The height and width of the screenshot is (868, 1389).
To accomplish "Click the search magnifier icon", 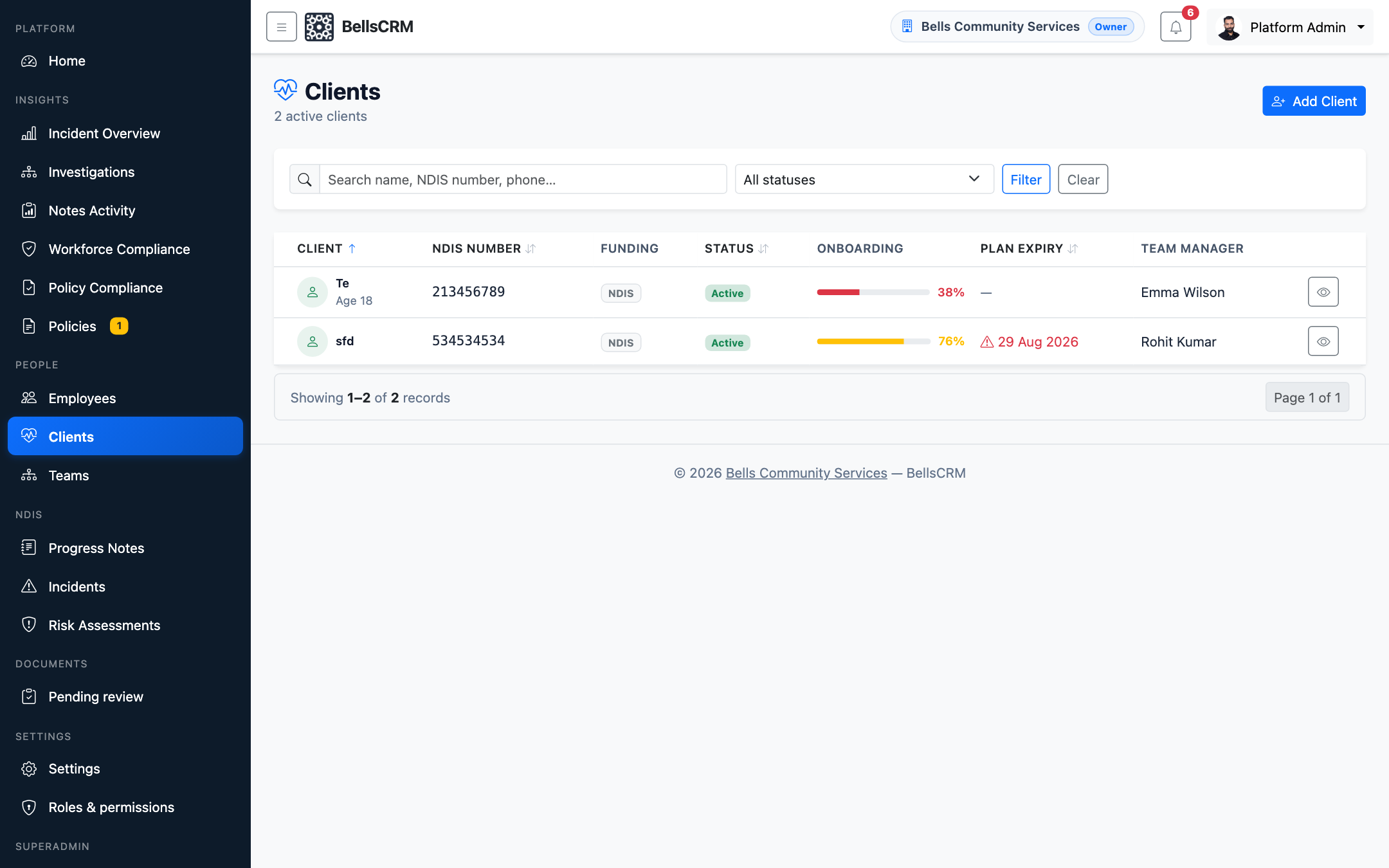I will (x=305, y=179).
